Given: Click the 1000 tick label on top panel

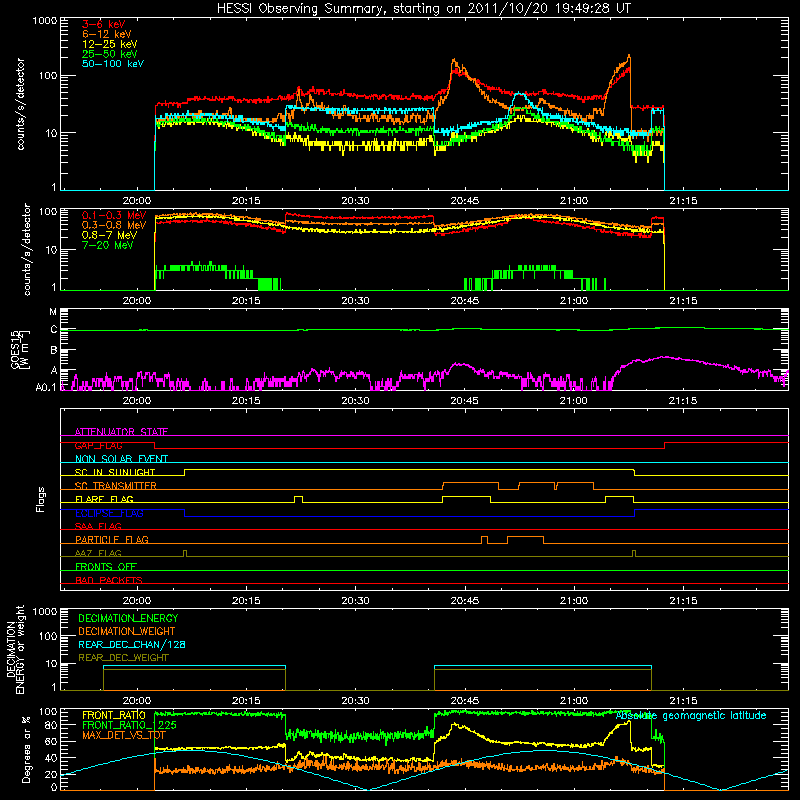Looking at the screenshot, I should [x=44, y=21].
